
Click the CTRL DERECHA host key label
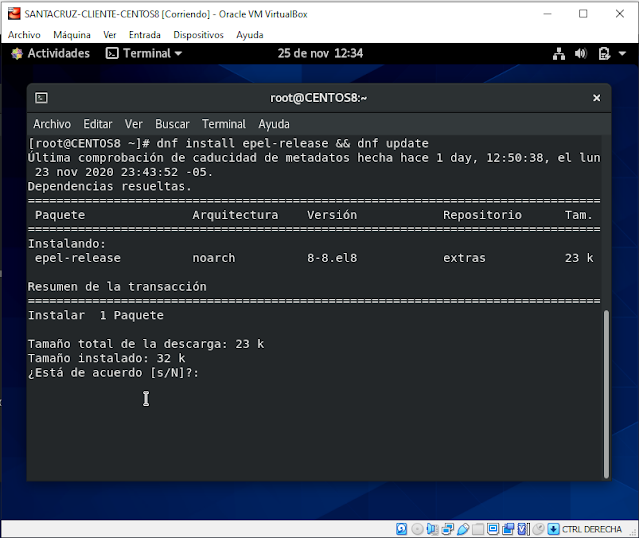592,529
